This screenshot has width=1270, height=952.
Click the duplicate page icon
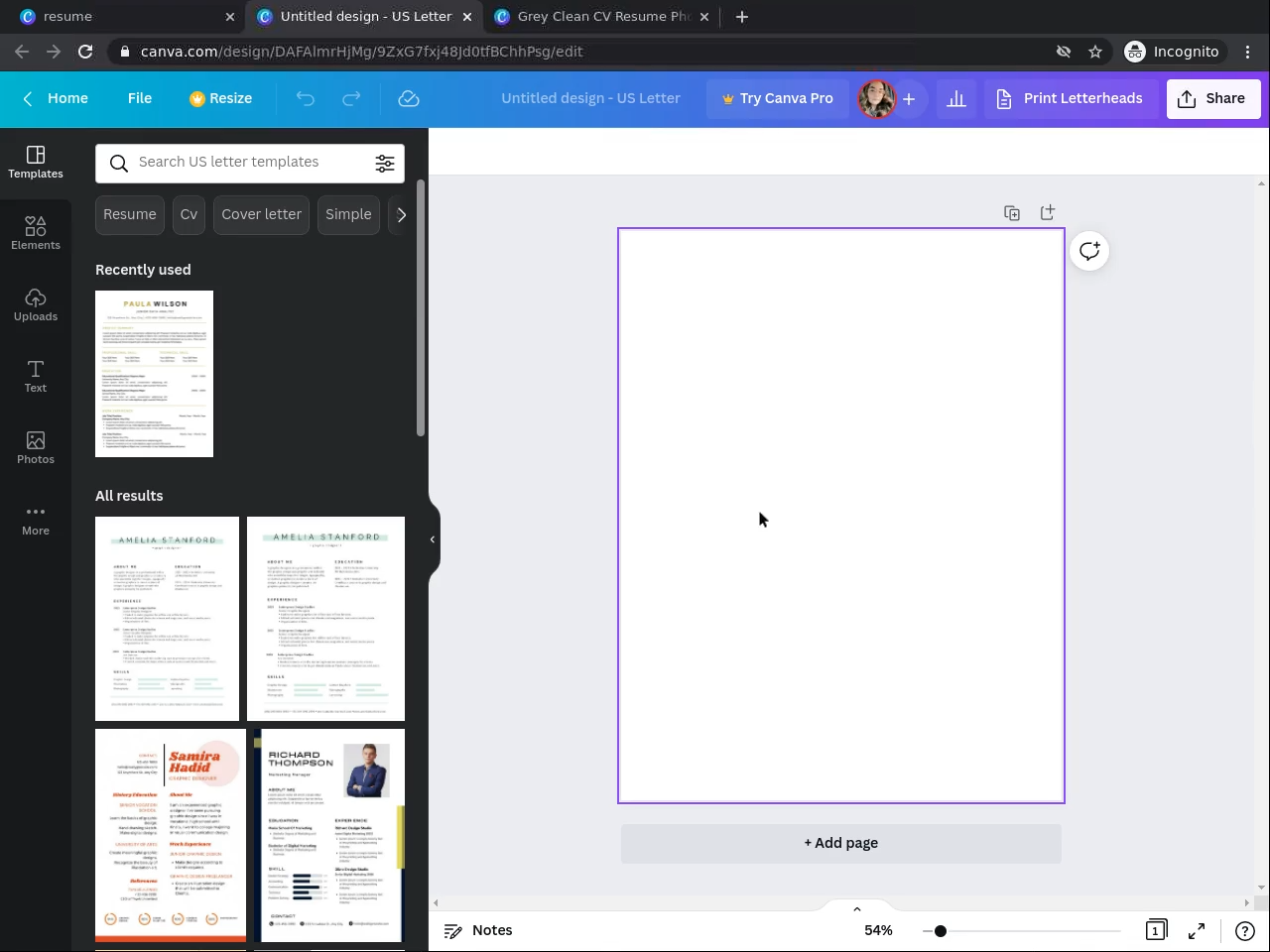tap(1012, 213)
